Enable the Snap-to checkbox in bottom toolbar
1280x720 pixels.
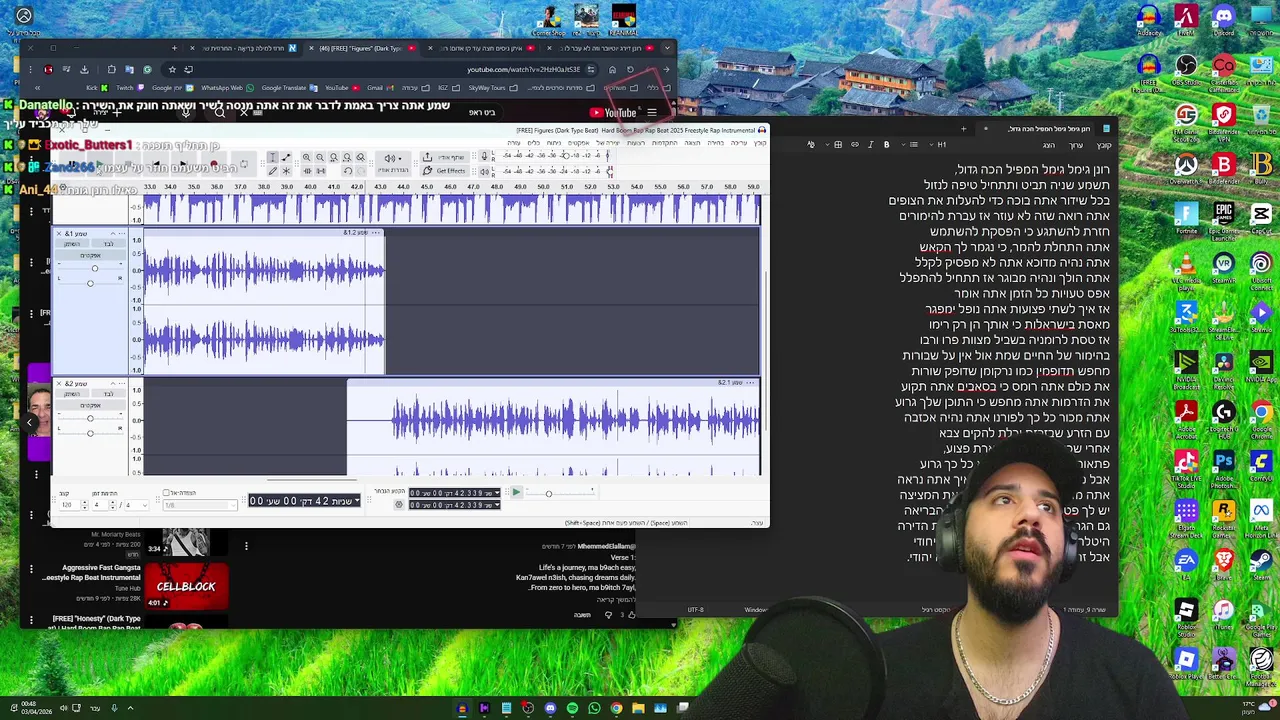(166, 492)
